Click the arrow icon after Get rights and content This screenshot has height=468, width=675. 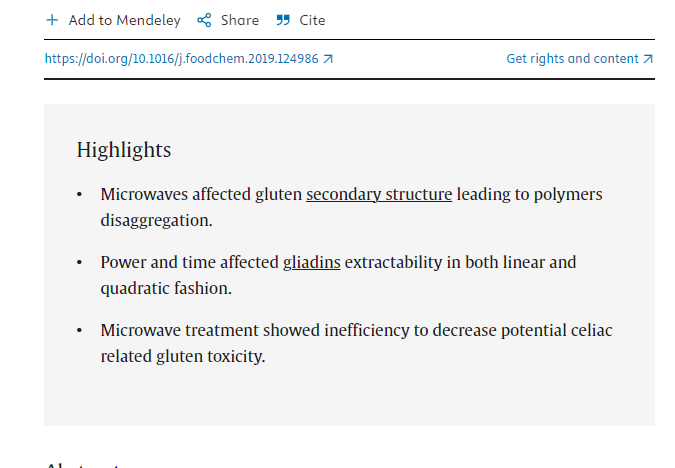[x=648, y=59]
